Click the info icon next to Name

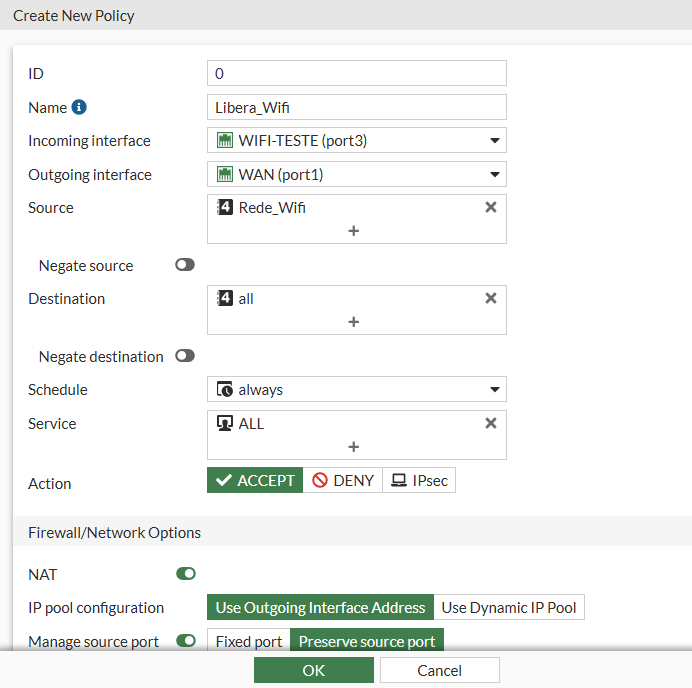(79, 107)
